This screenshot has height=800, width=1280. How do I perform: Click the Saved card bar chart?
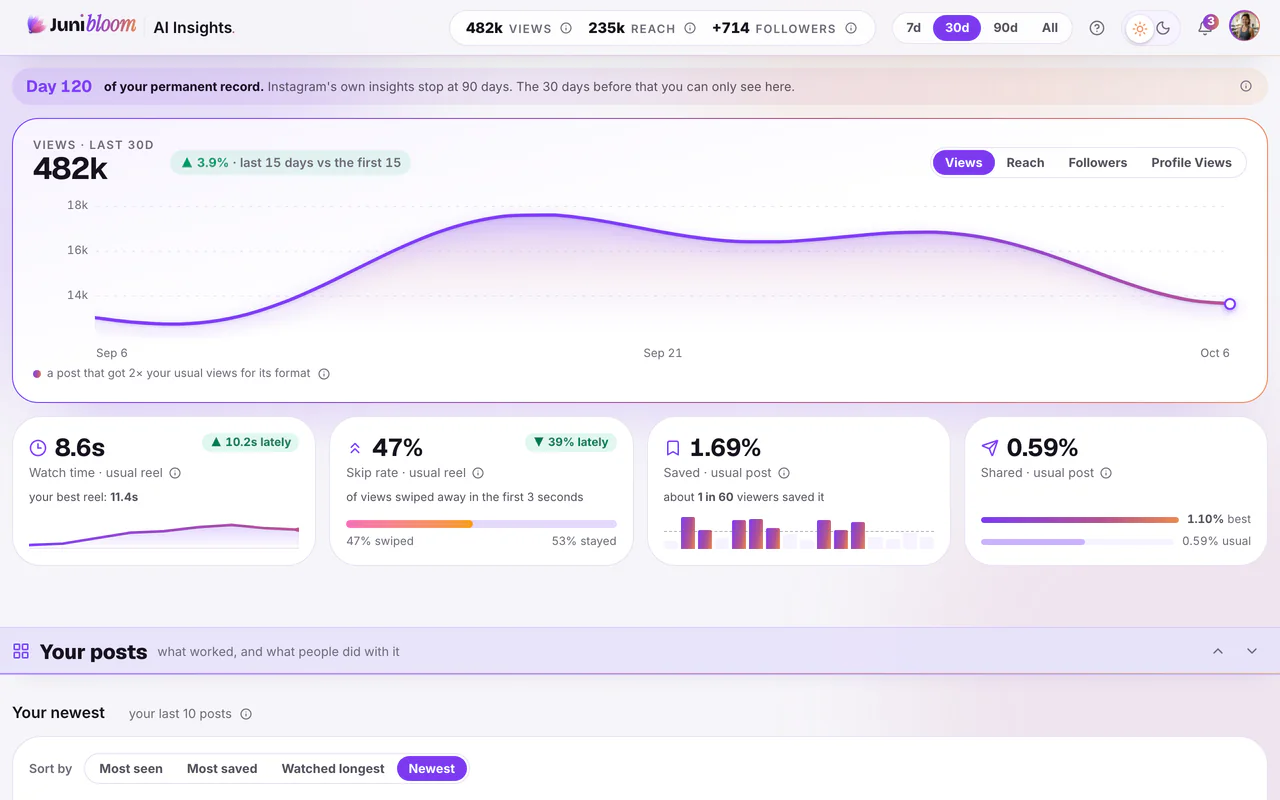click(798, 533)
